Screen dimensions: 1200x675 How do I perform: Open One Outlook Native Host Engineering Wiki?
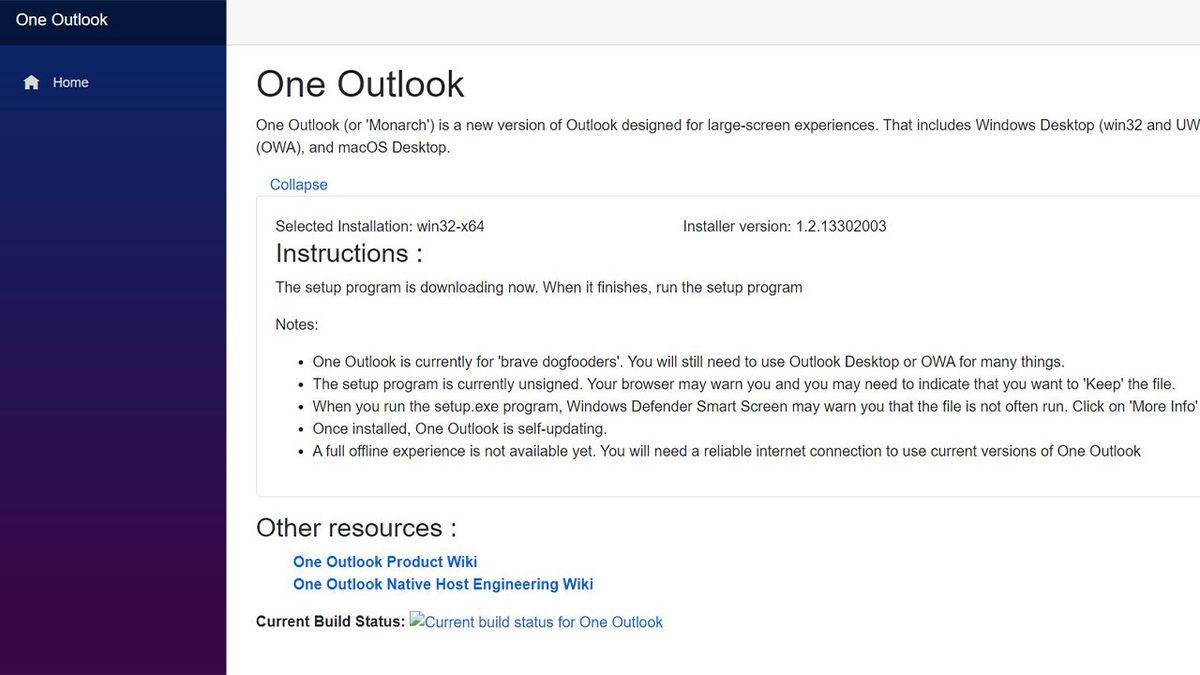442,584
